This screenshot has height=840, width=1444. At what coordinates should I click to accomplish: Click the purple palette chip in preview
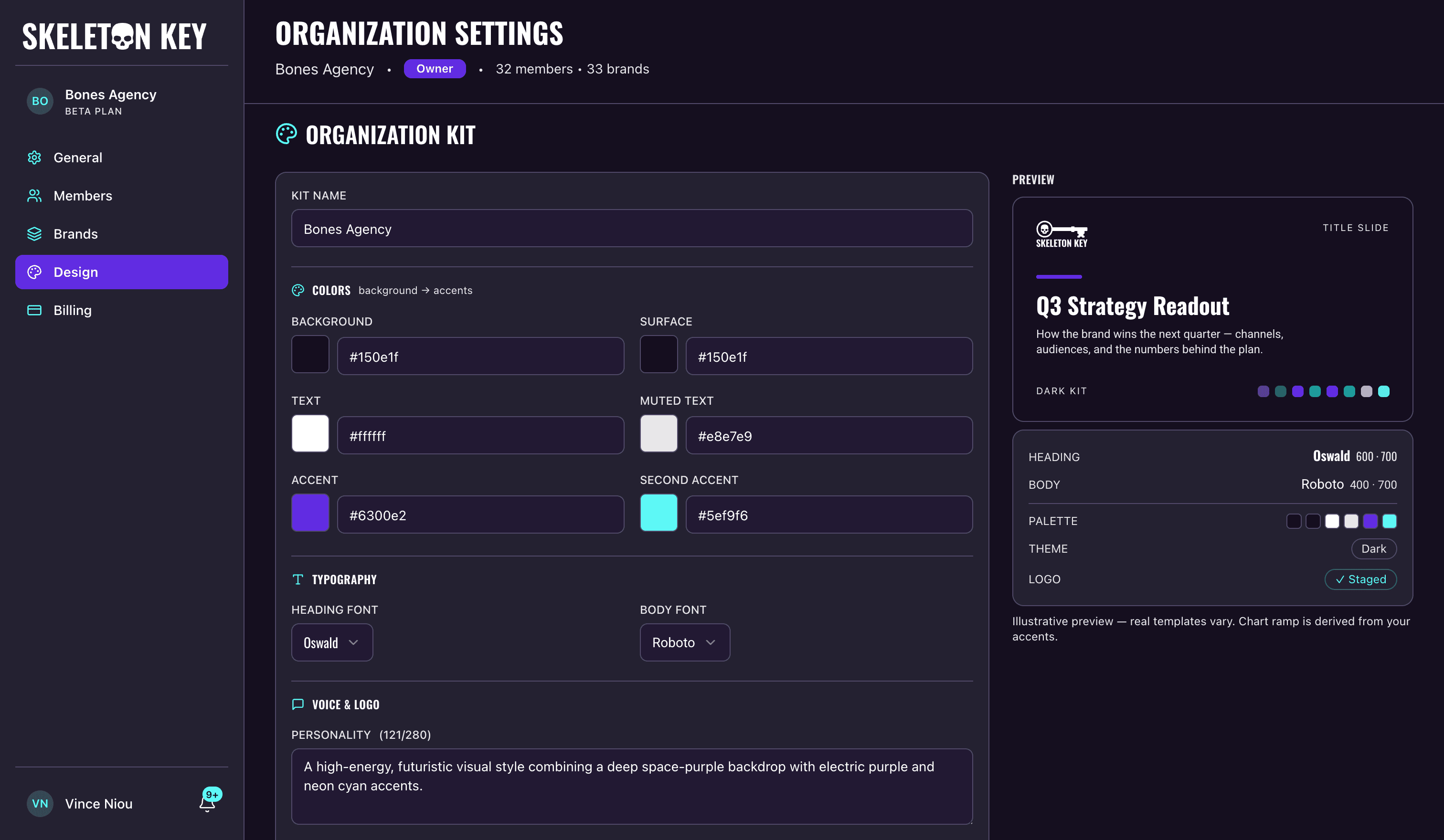(x=1370, y=521)
